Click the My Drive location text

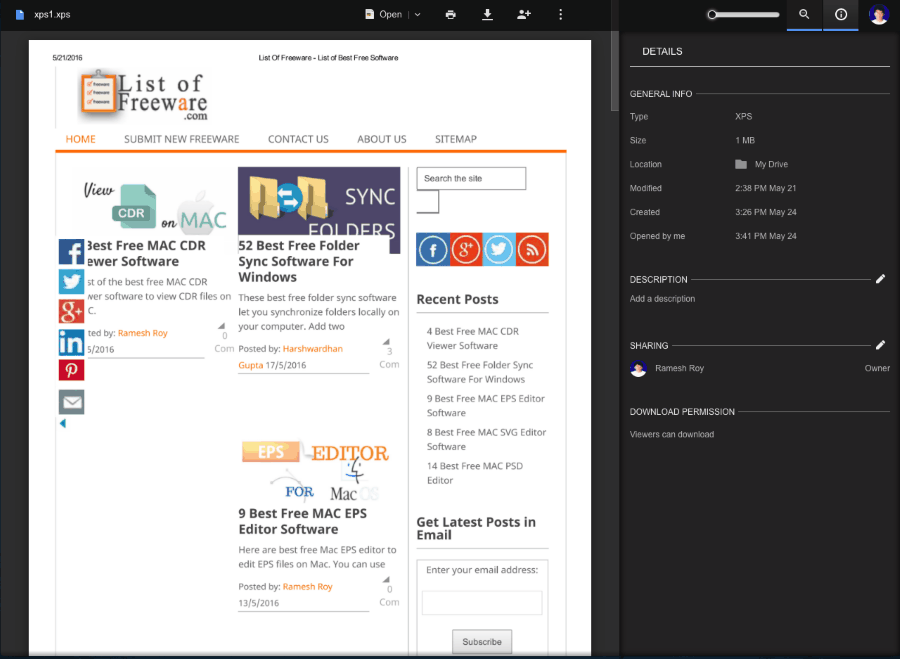coord(771,164)
